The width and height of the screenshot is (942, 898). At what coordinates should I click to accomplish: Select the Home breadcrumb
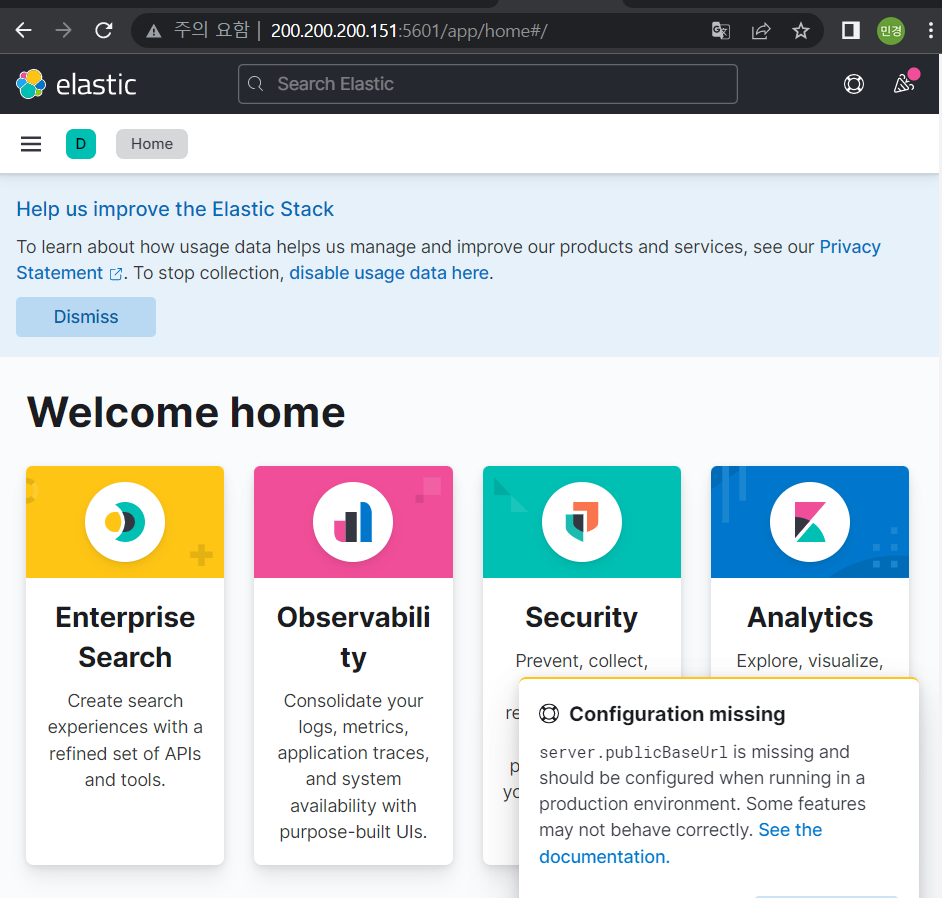(152, 144)
